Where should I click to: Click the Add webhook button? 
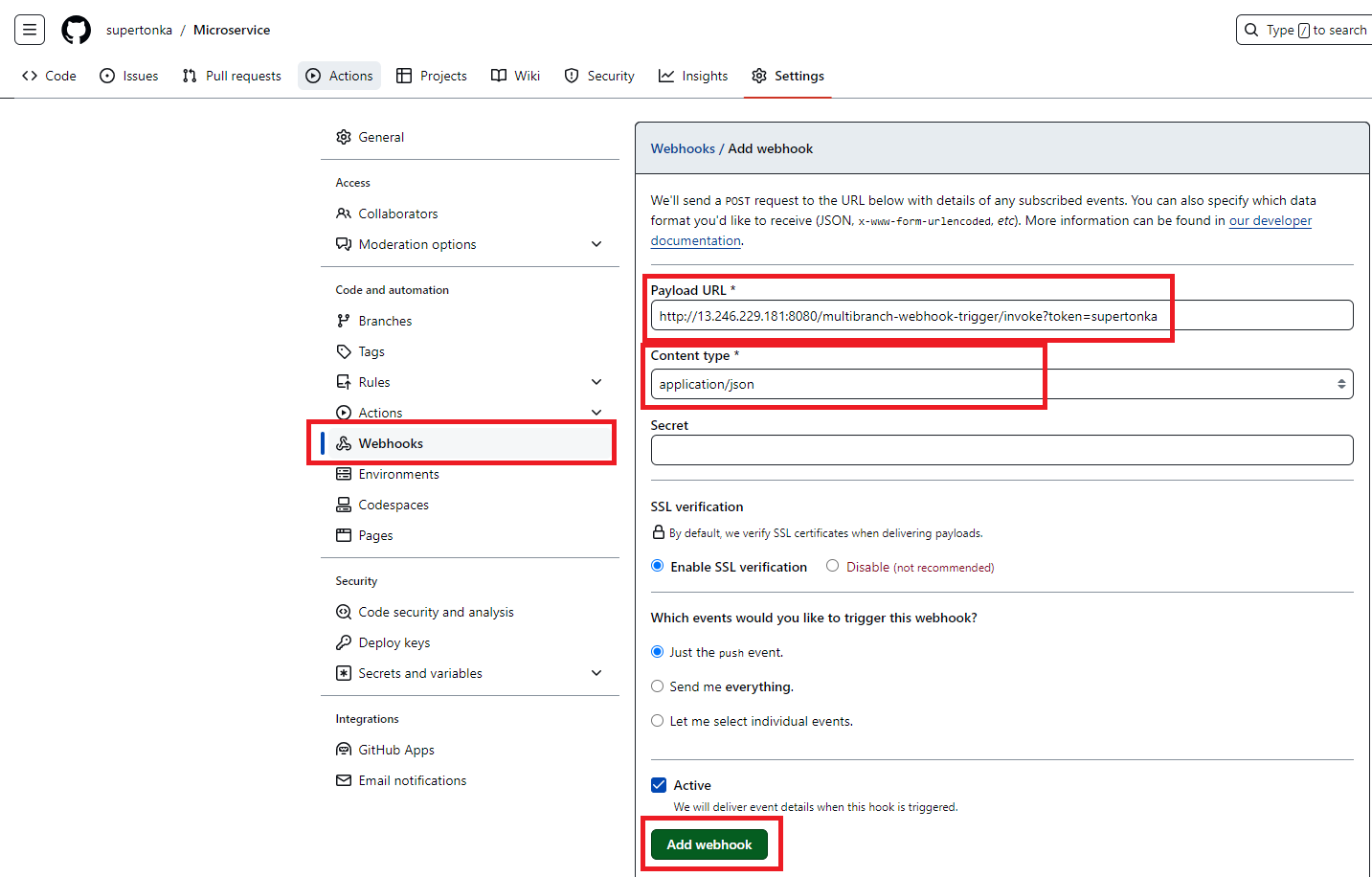point(709,844)
